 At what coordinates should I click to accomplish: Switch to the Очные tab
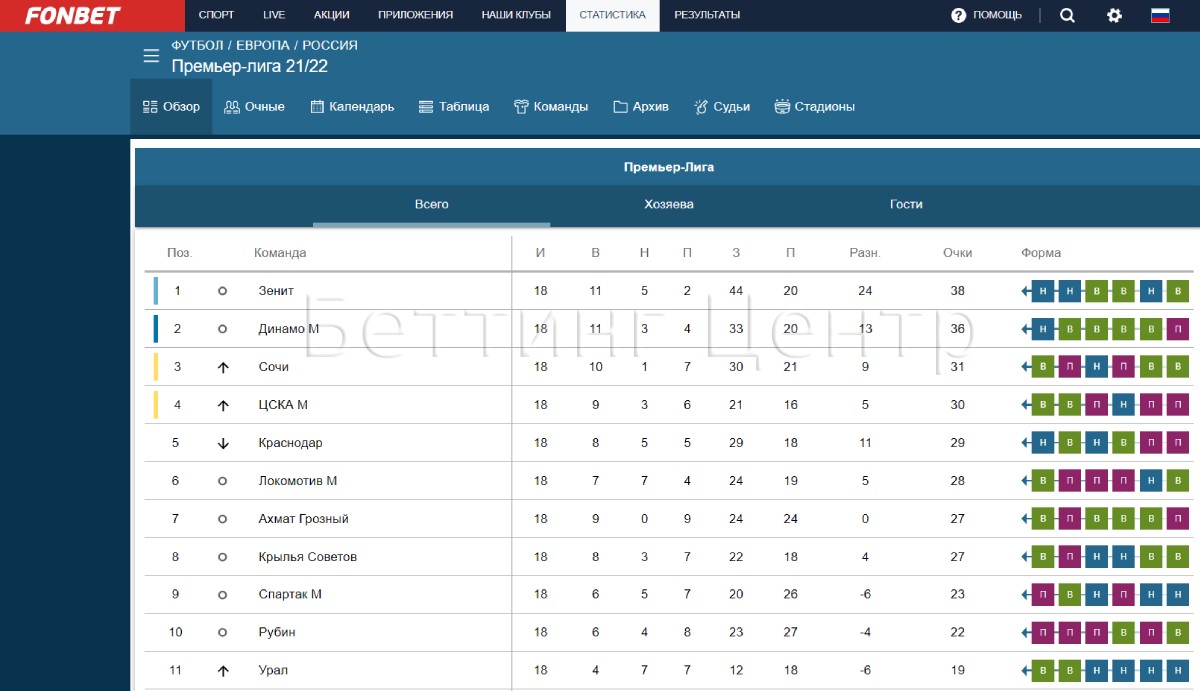(x=254, y=107)
